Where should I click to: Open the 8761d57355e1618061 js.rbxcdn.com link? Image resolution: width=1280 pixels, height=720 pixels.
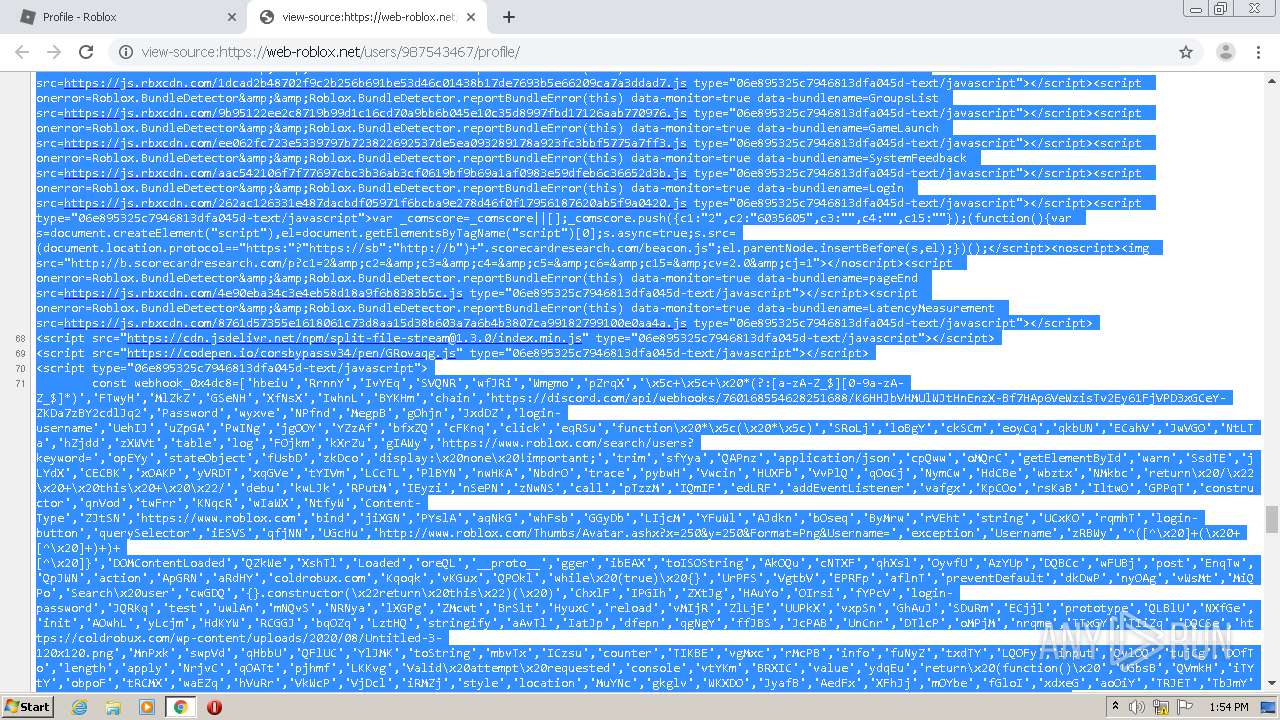coord(375,323)
